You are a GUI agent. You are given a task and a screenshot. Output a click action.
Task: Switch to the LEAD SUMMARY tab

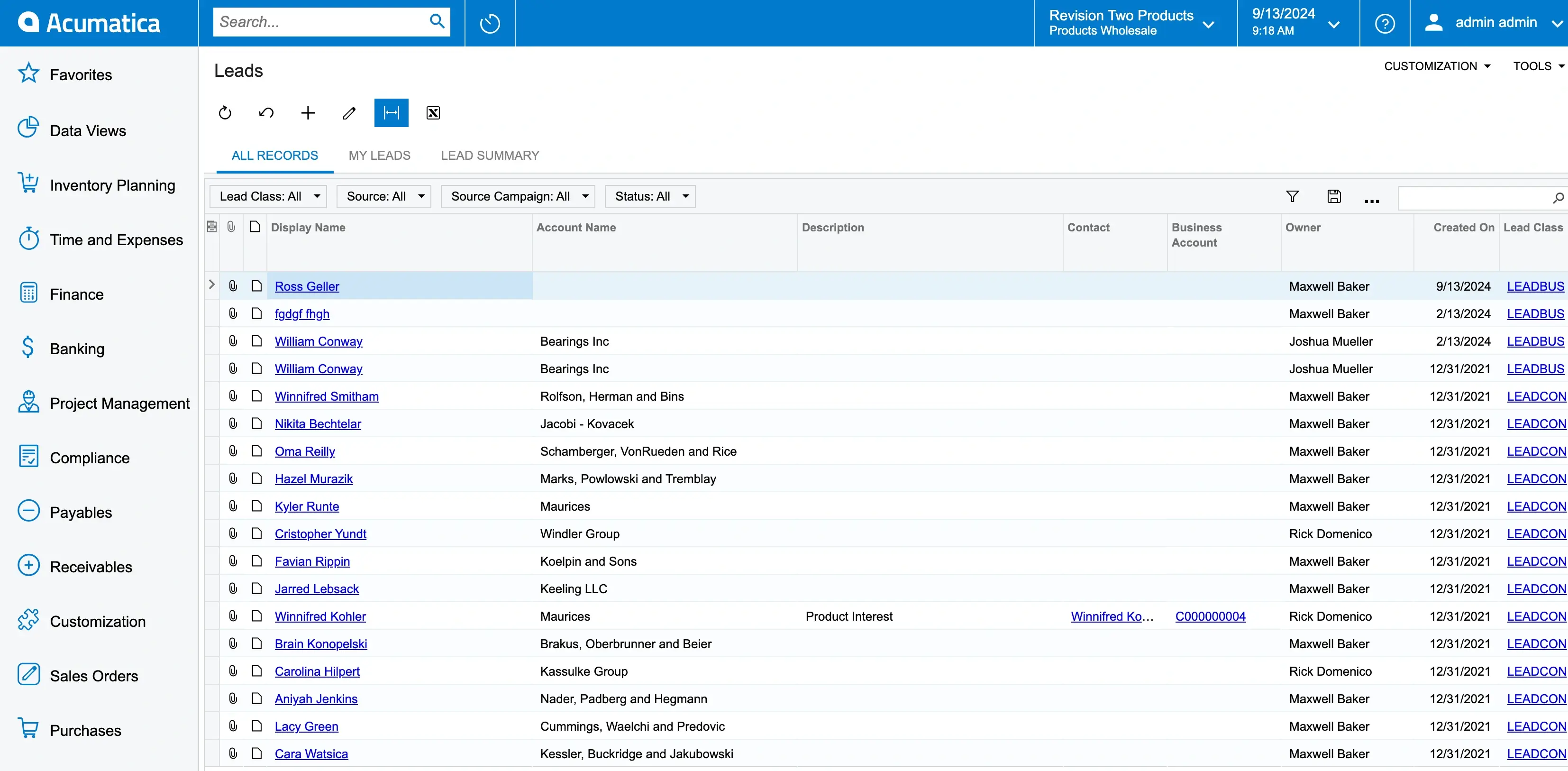(491, 156)
